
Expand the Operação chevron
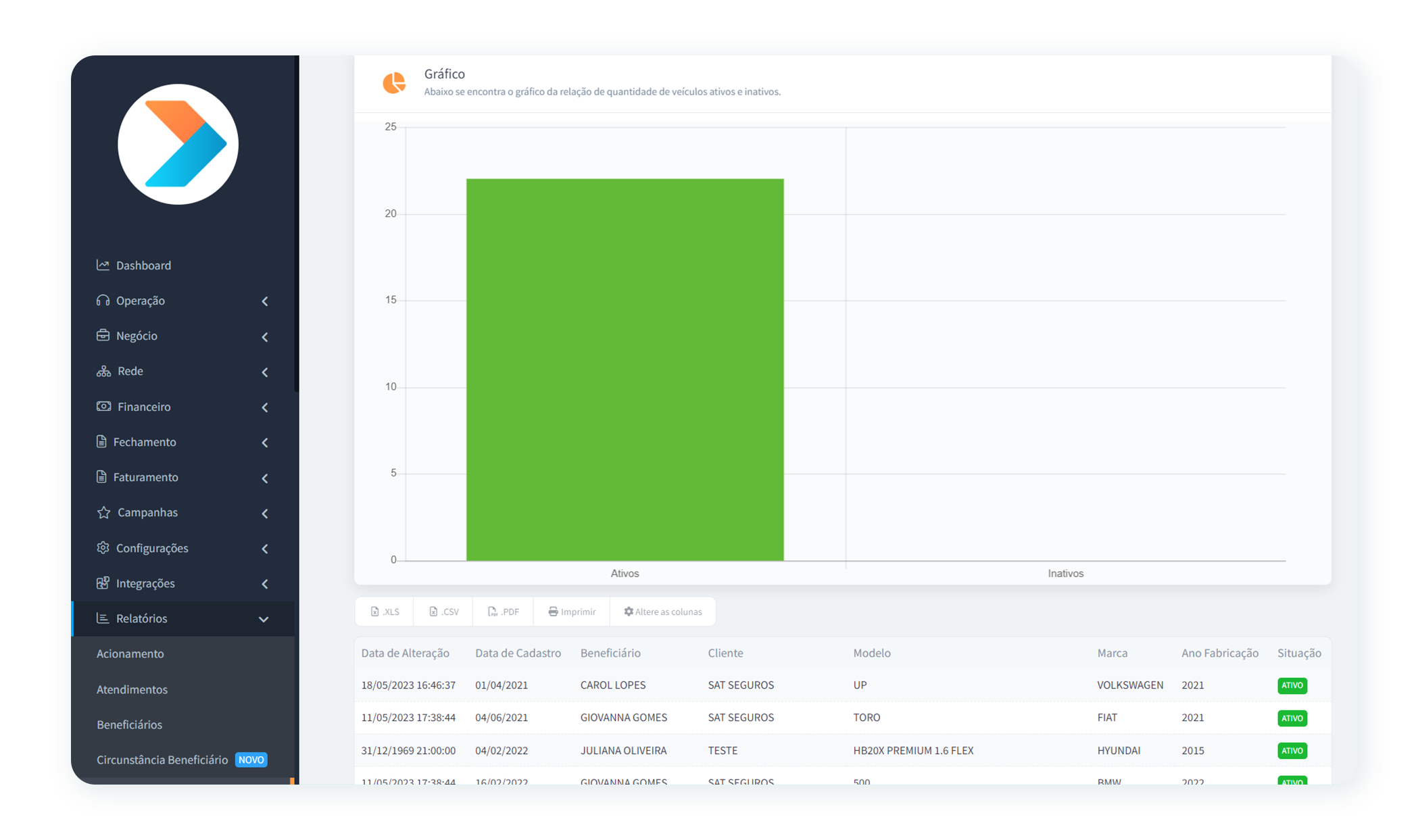point(265,301)
